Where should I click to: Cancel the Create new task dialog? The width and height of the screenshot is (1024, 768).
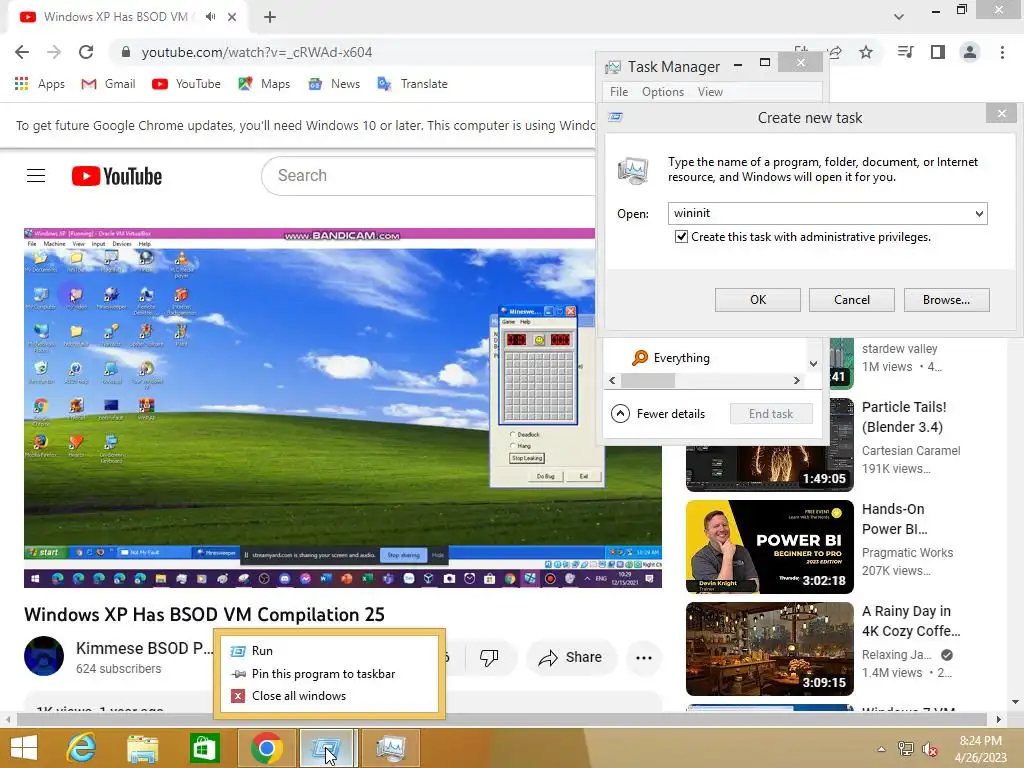coord(852,300)
